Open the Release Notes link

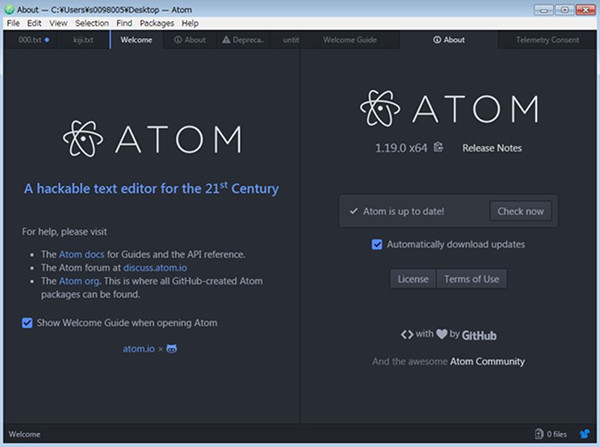tap(492, 148)
